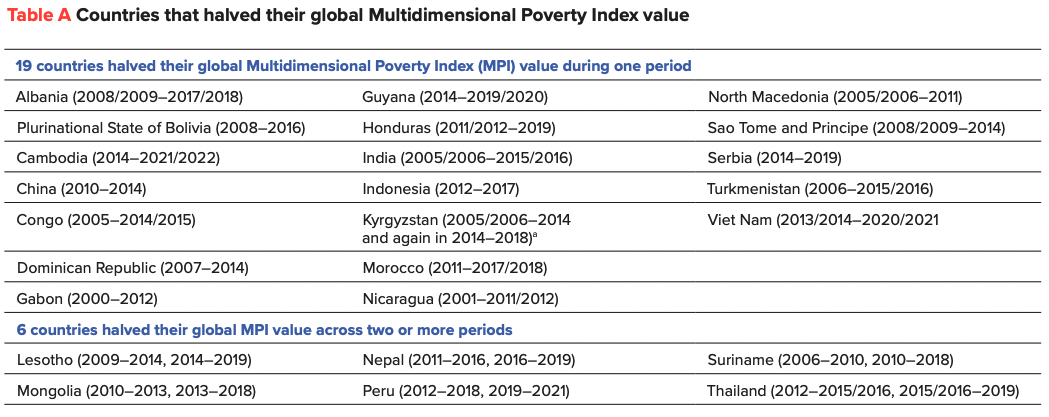Select the Albania (2008/2009–2017/2018) entry
The height and width of the screenshot is (417, 1049).
[x=129, y=97]
